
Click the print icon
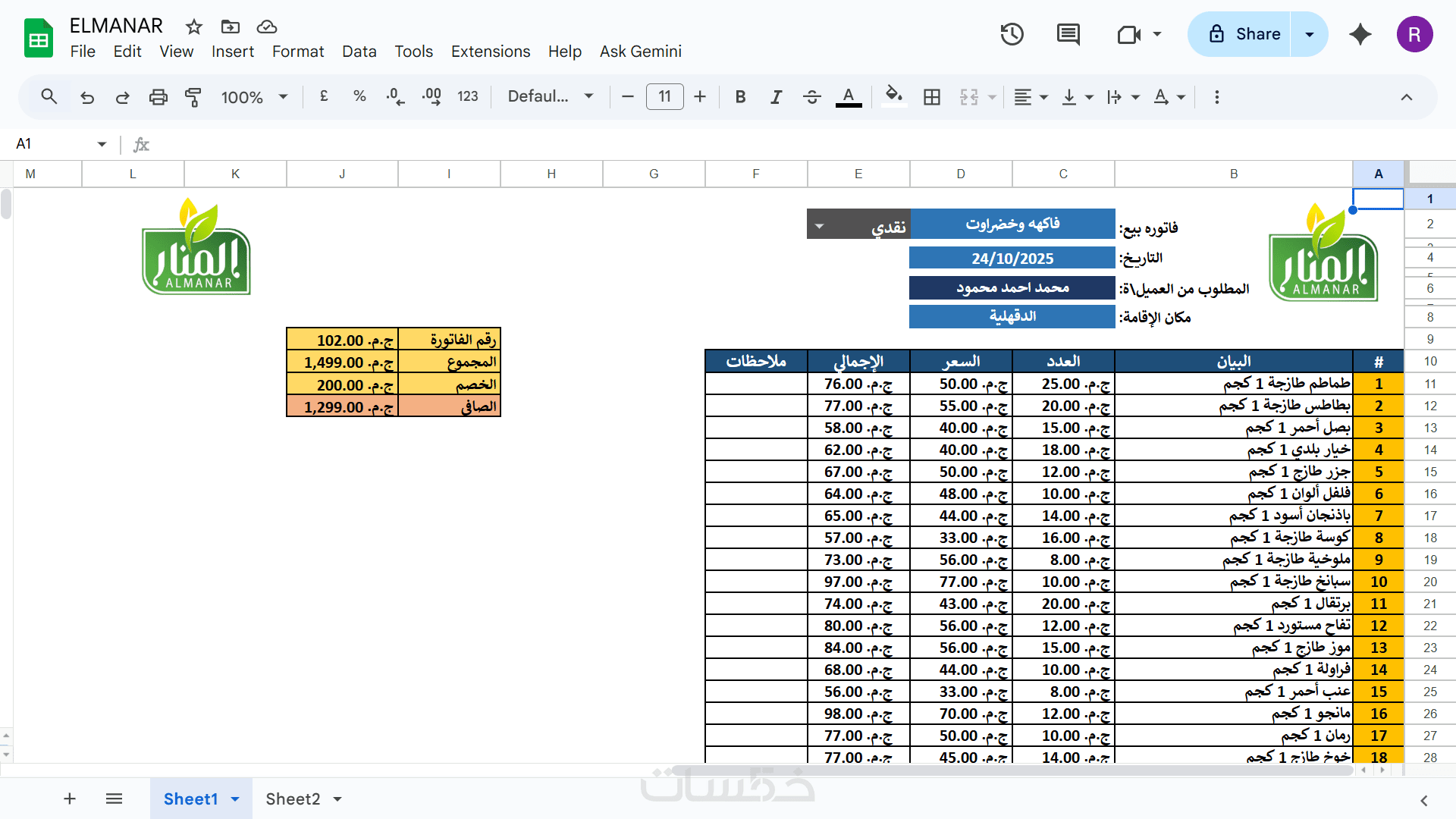[158, 97]
